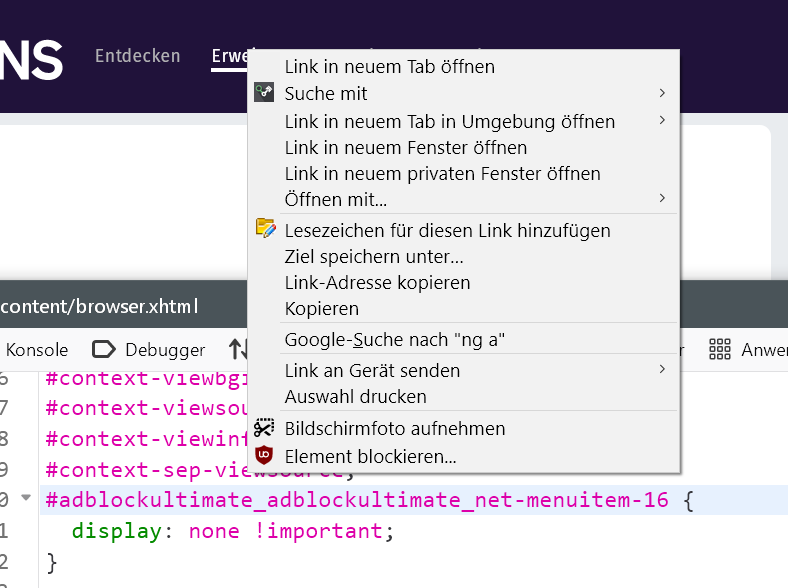Open the Entdecken page link
Viewport: 788px width, 588px height.
tap(137, 56)
